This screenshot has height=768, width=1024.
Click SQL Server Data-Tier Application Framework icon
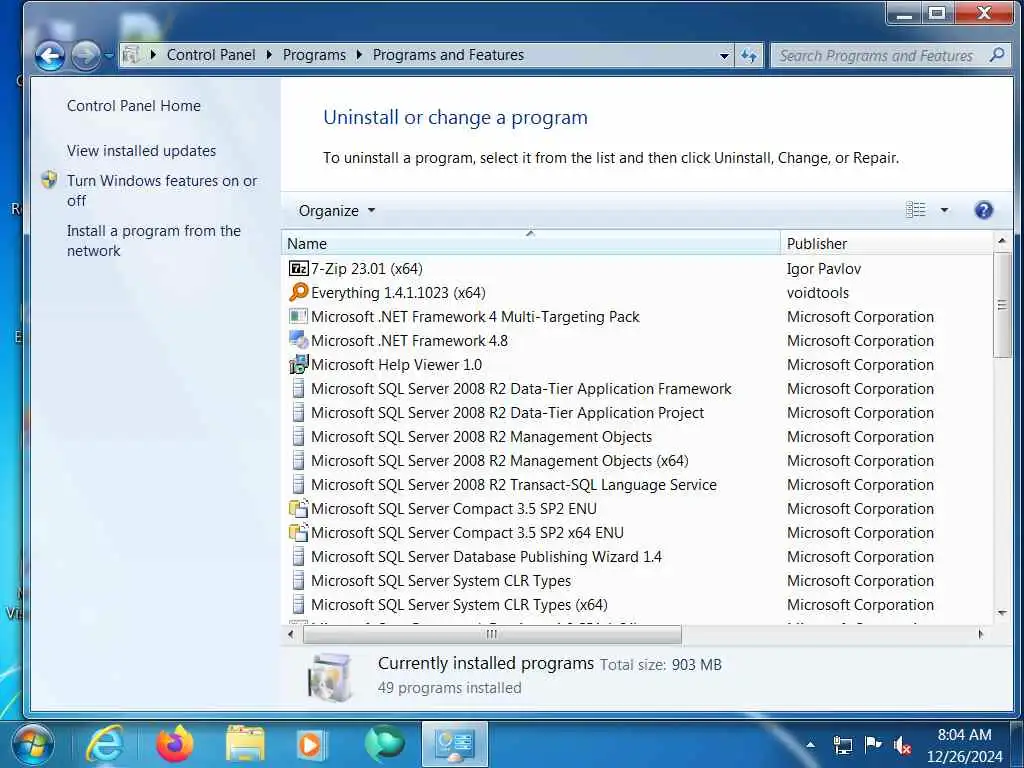[298, 389]
